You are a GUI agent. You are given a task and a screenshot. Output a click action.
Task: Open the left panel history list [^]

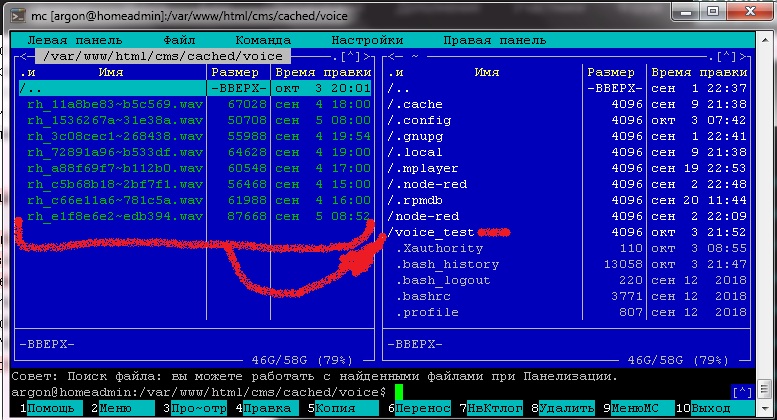click(x=350, y=56)
